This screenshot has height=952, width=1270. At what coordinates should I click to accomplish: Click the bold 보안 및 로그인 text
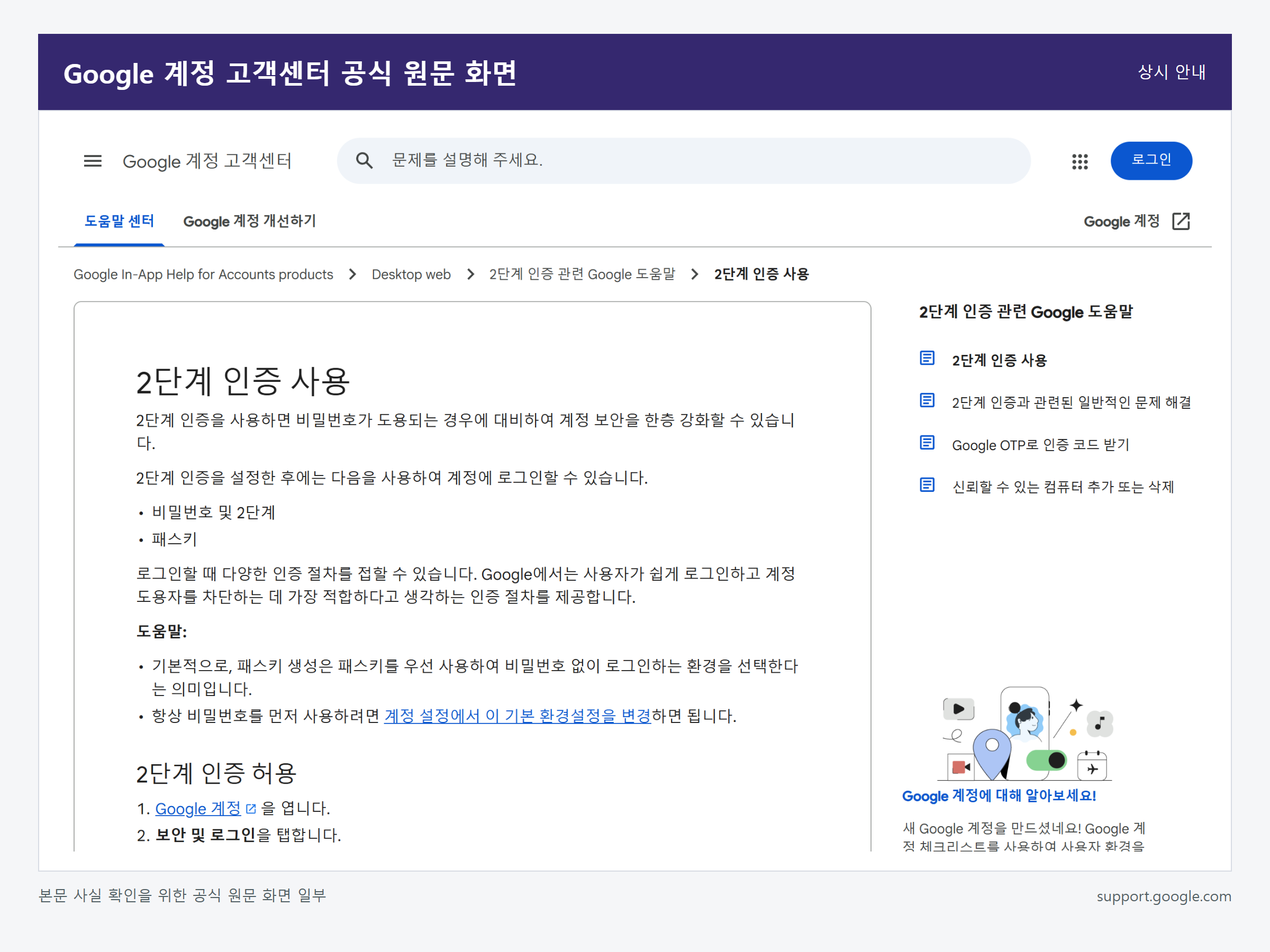point(205,835)
